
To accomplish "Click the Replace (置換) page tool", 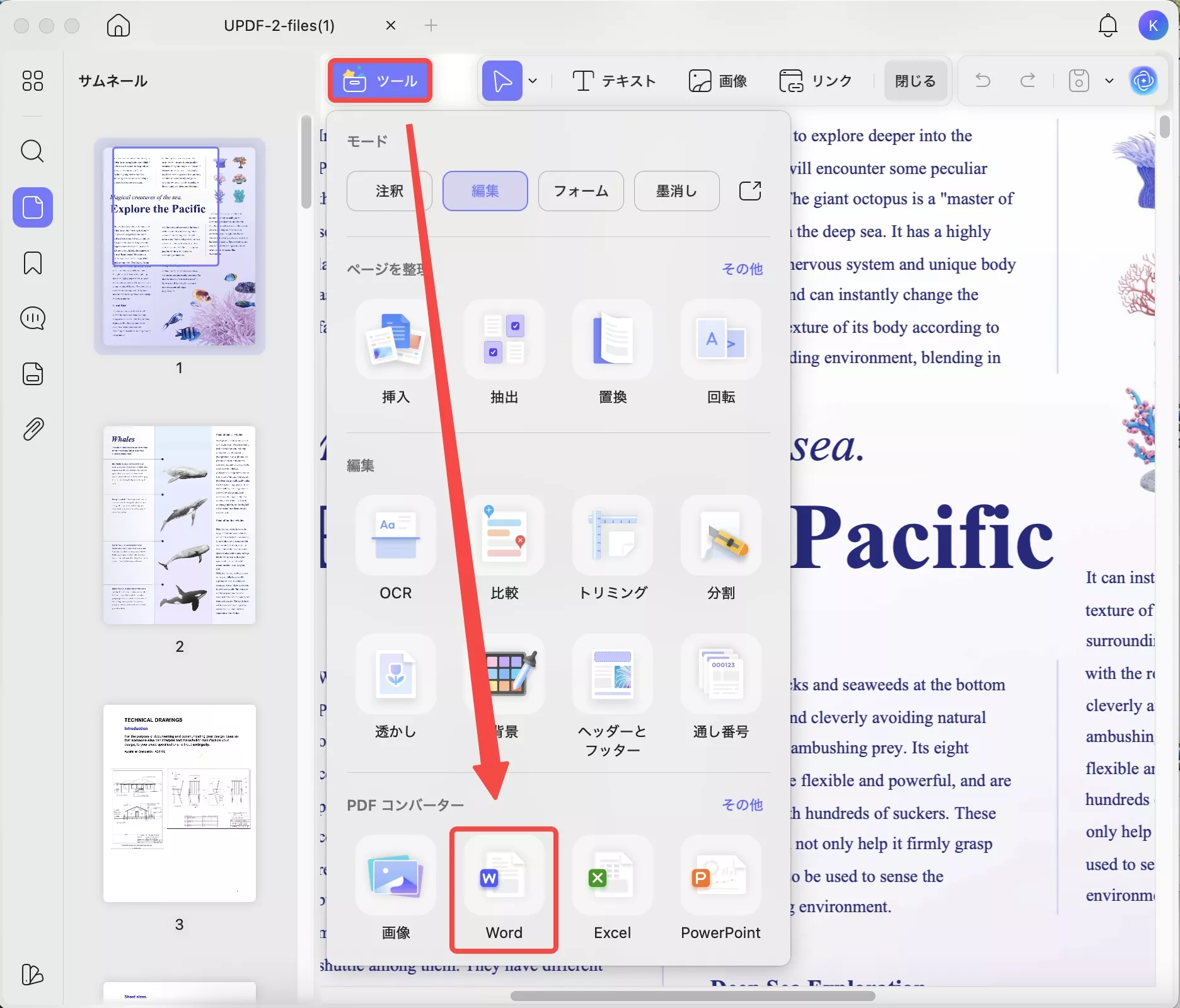I will pyautogui.click(x=613, y=353).
